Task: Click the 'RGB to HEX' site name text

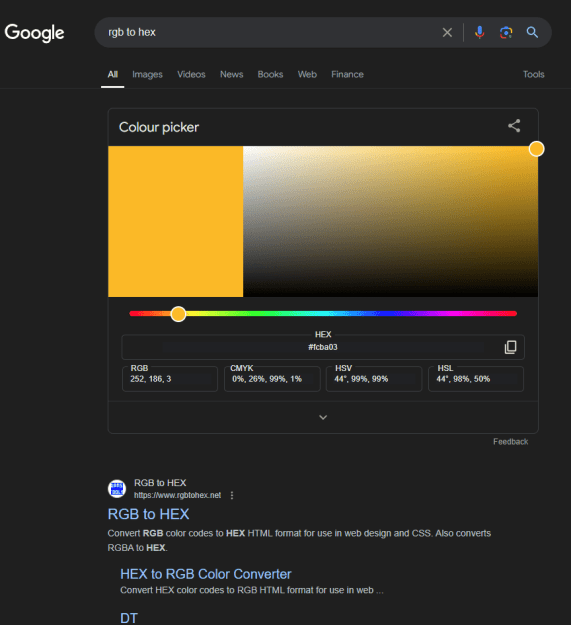Action: click(160, 483)
